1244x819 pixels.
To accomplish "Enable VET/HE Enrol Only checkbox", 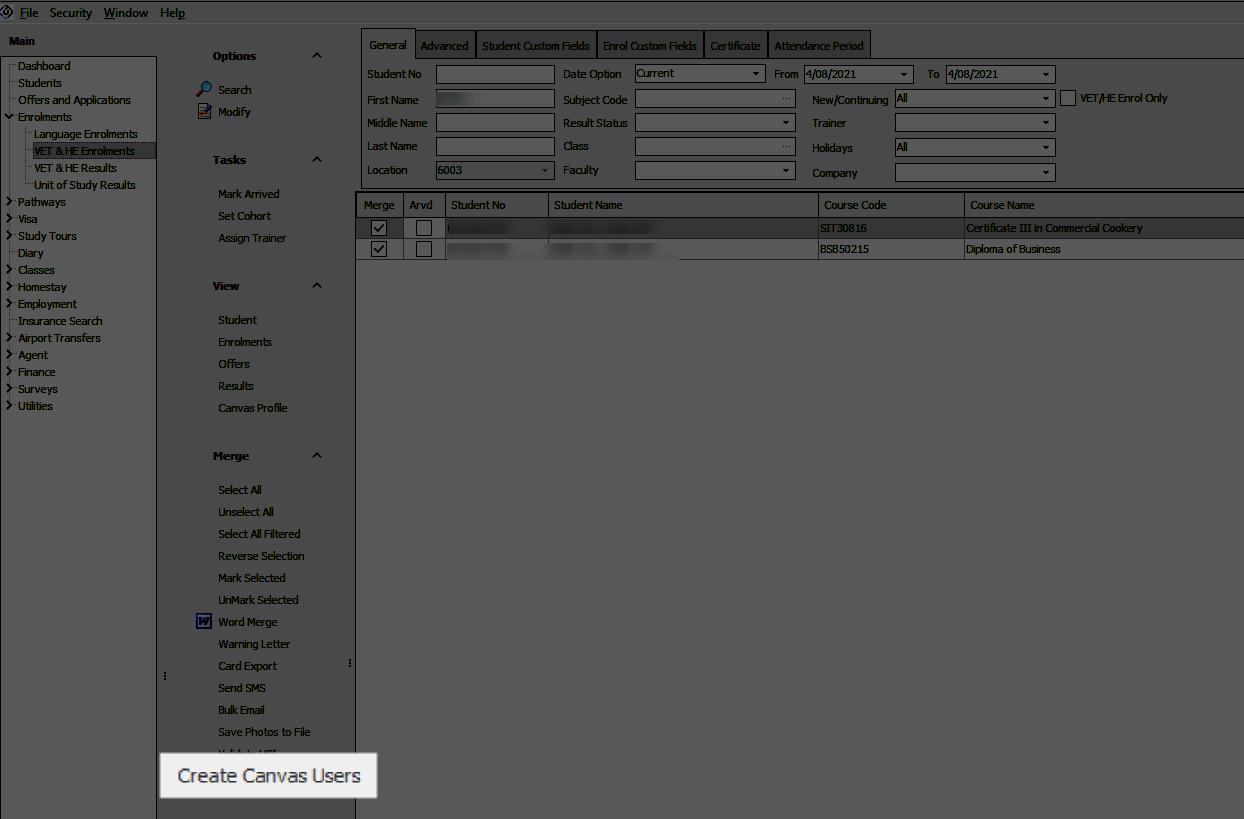I will [1068, 98].
